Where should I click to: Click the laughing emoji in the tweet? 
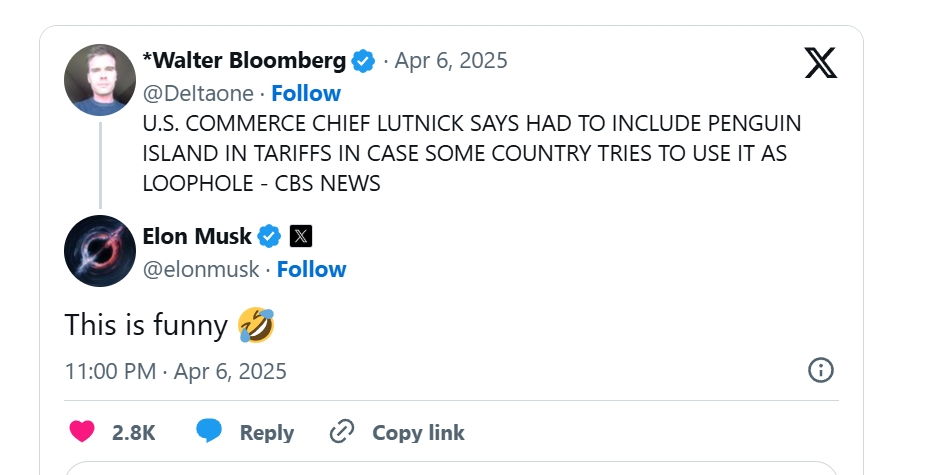point(256,324)
